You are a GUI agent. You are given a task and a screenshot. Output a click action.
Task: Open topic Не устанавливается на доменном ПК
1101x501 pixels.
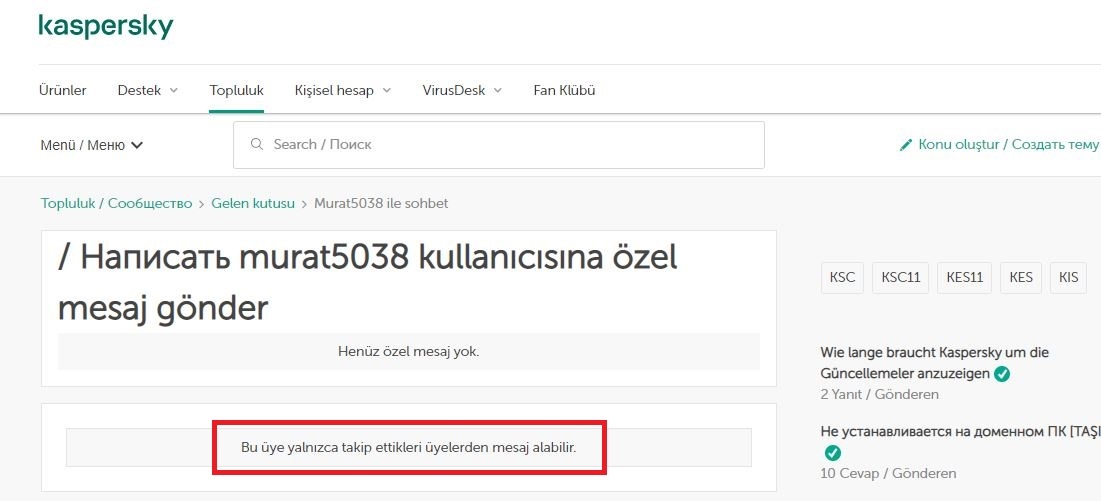pyautogui.click(x=961, y=432)
